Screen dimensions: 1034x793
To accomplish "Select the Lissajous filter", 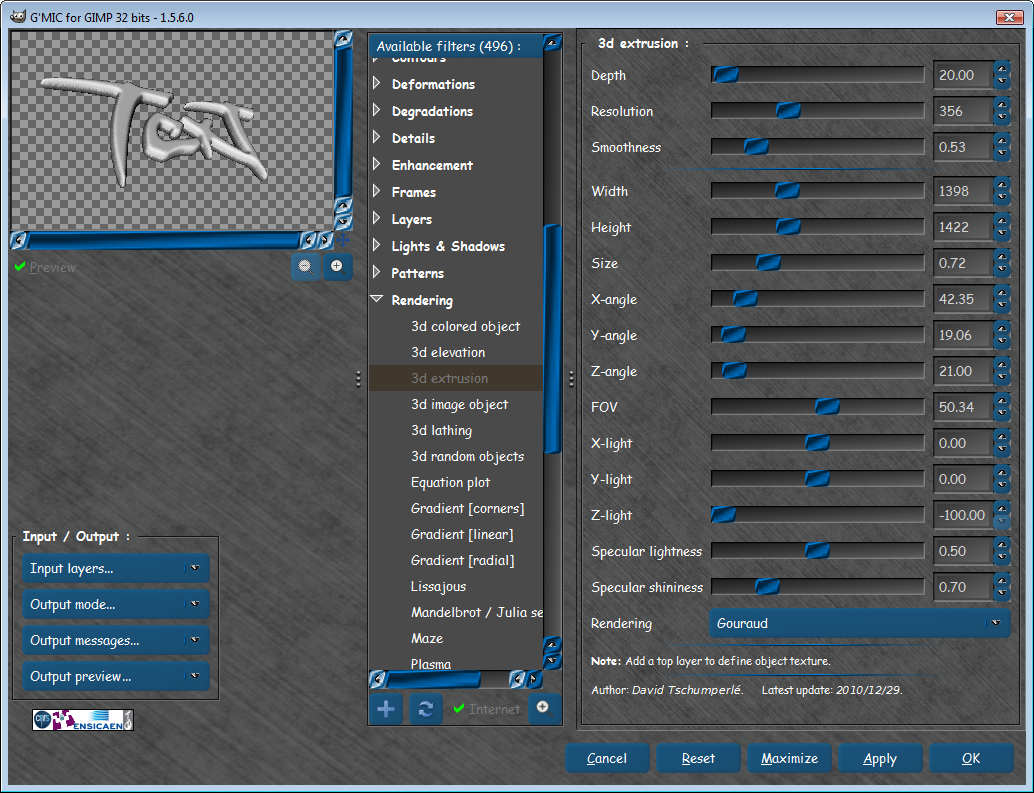I will point(438,586).
